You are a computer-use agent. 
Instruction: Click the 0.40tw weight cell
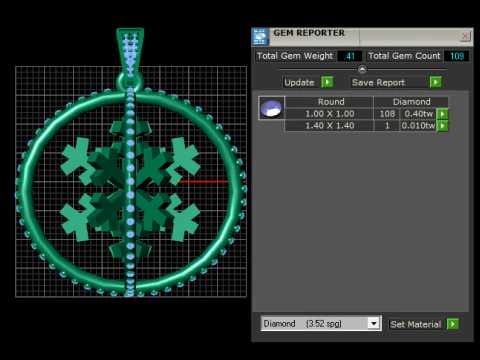(418, 114)
